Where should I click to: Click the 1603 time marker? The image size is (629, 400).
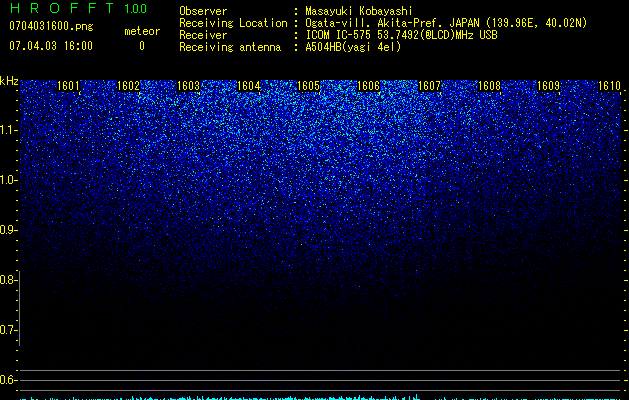click(189, 86)
